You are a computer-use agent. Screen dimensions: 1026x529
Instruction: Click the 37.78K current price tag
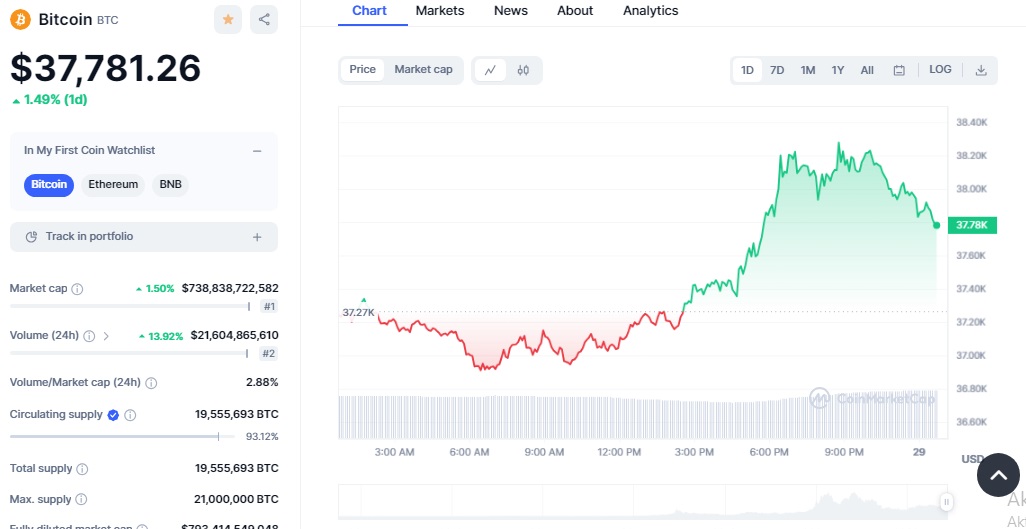coord(972,225)
